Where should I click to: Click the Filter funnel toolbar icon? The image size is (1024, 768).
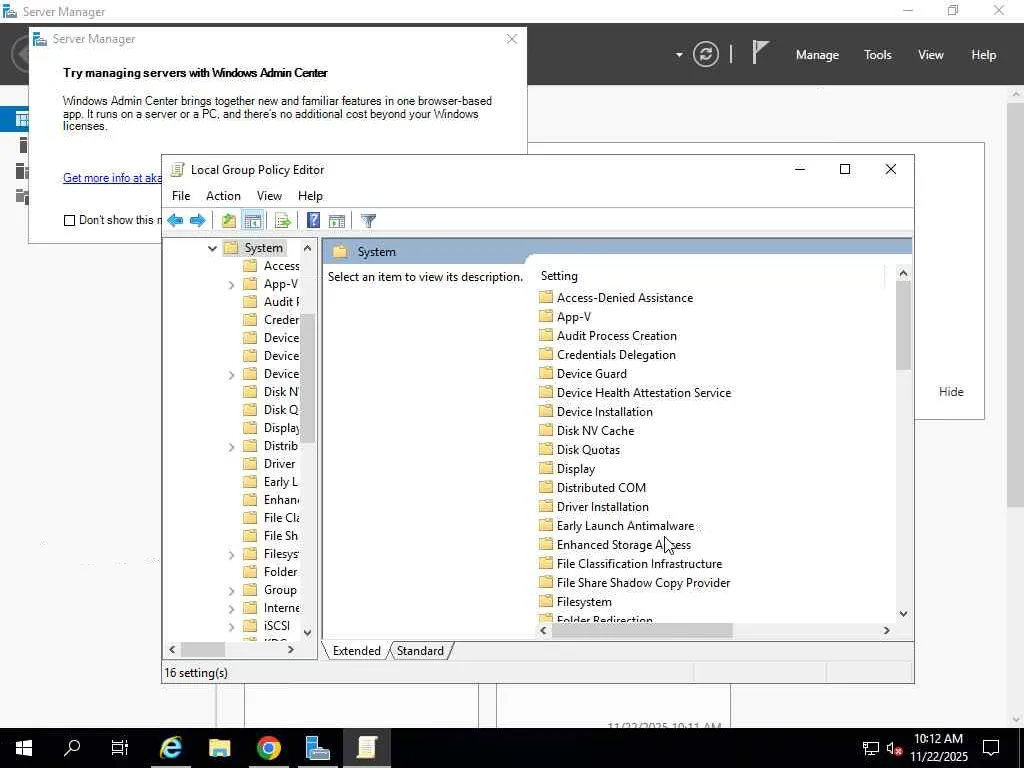tap(368, 221)
